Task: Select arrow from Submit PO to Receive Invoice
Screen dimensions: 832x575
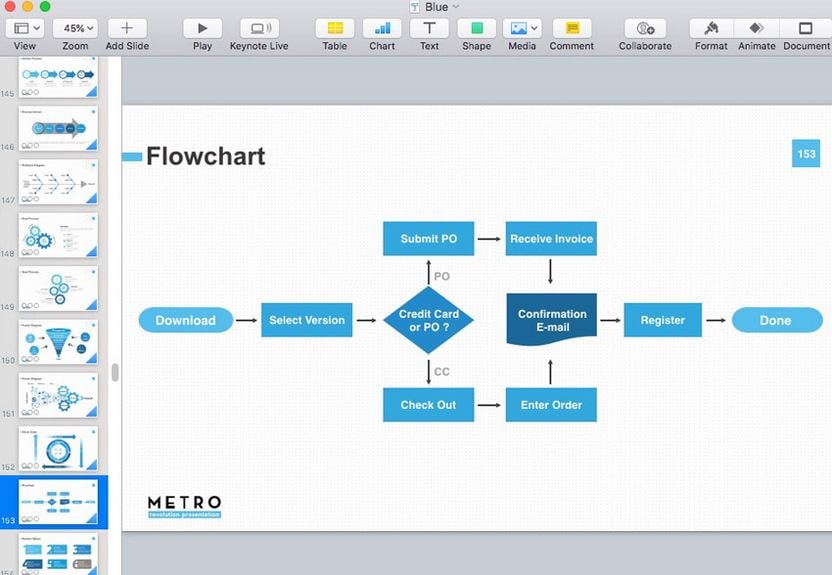Action: 489,239
